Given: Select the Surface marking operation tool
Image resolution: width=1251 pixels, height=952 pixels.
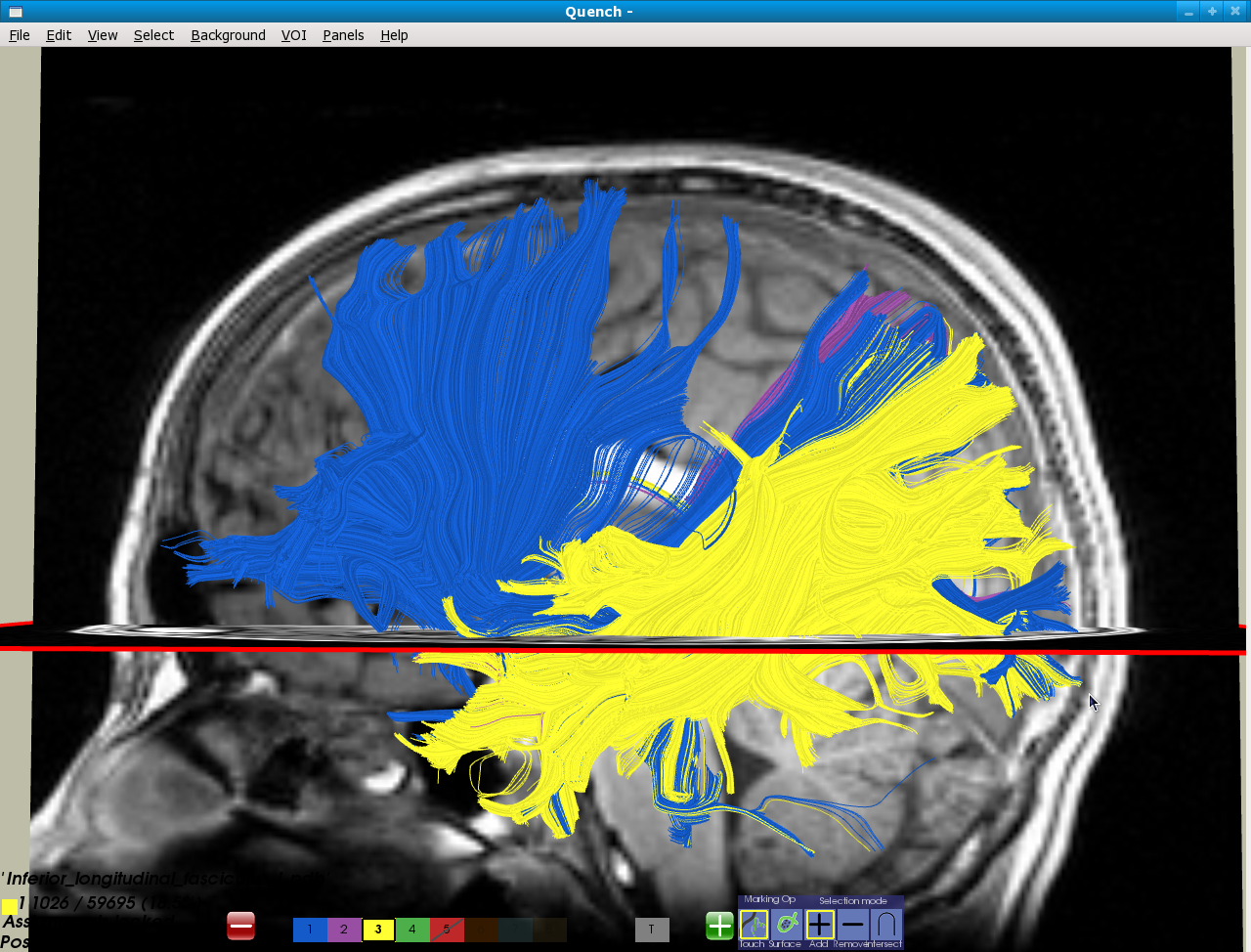Looking at the screenshot, I should (786, 925).
